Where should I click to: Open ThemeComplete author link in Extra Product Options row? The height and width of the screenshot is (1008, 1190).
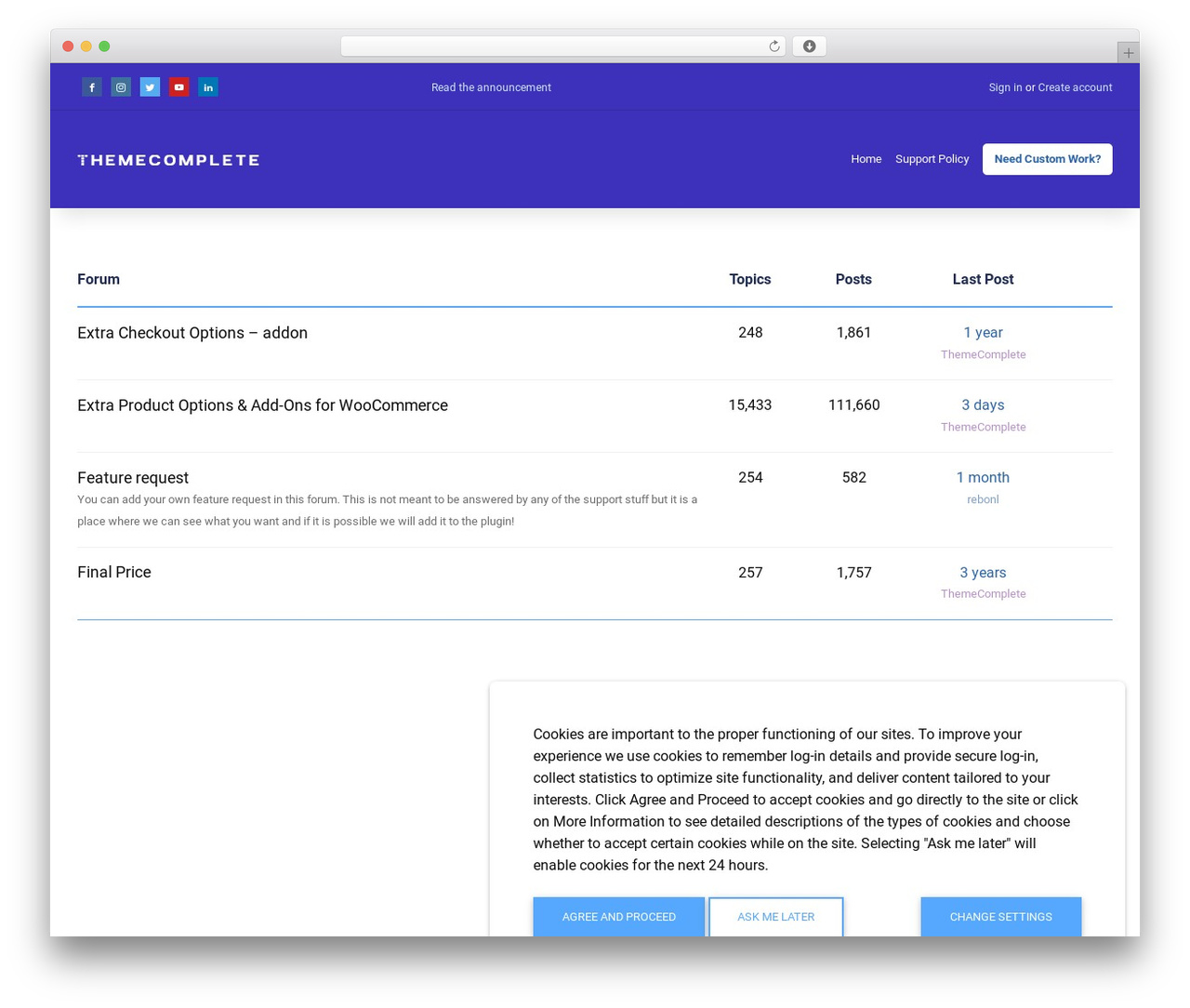[x=983, y=427]
